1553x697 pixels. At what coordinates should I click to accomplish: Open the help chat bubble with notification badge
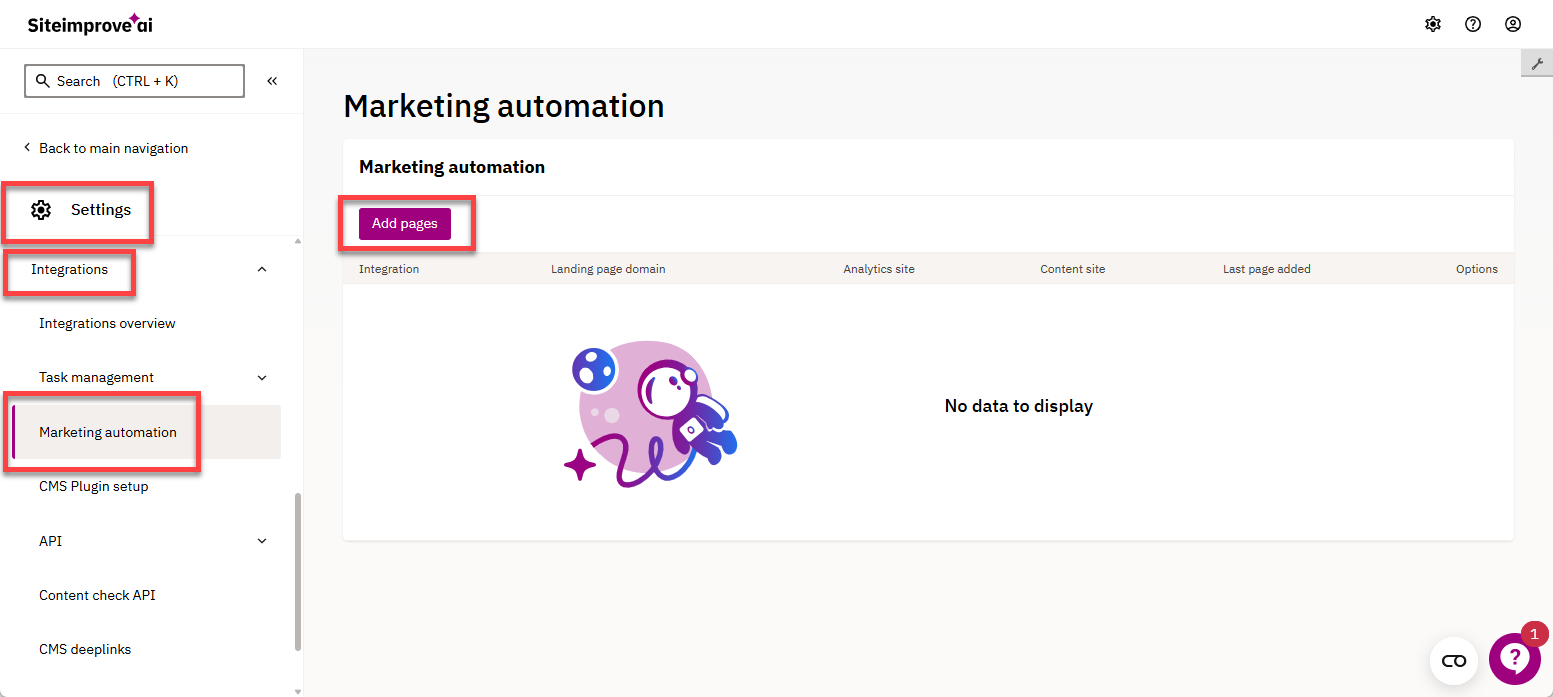(1515, 658)
